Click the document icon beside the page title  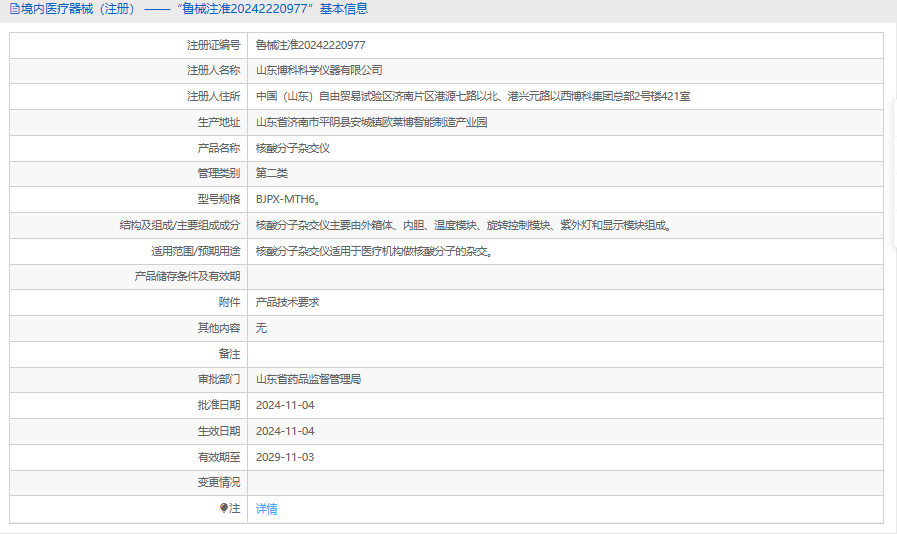pyautogui.click(x=14, y=9)
